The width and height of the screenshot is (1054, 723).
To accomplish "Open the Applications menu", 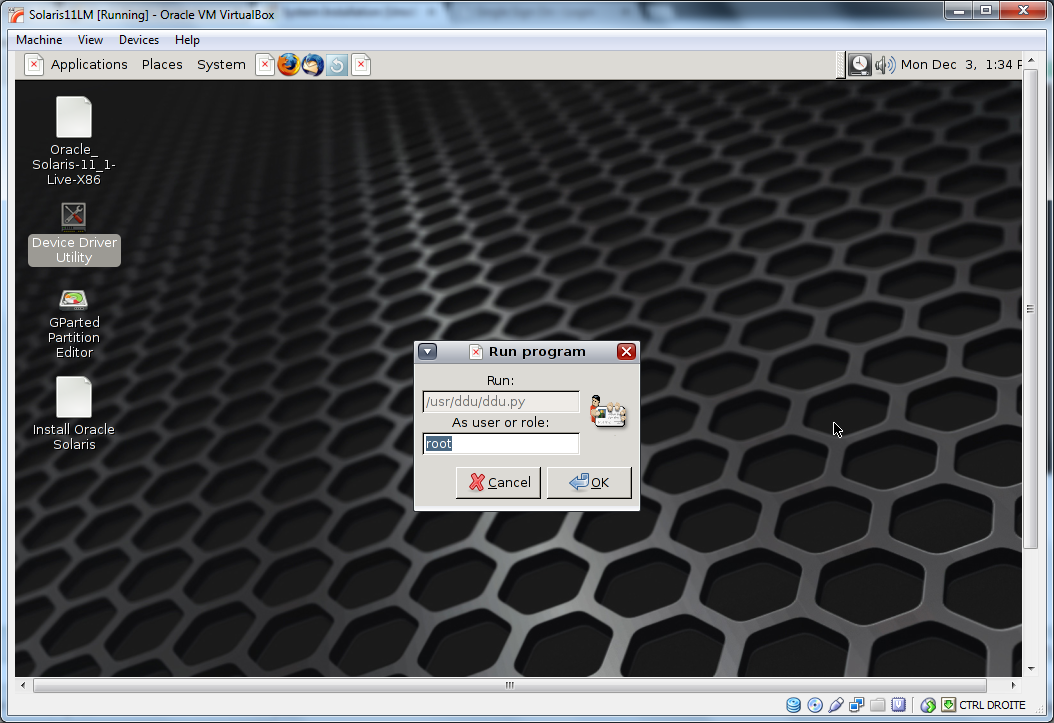I will tap(89, 65).
